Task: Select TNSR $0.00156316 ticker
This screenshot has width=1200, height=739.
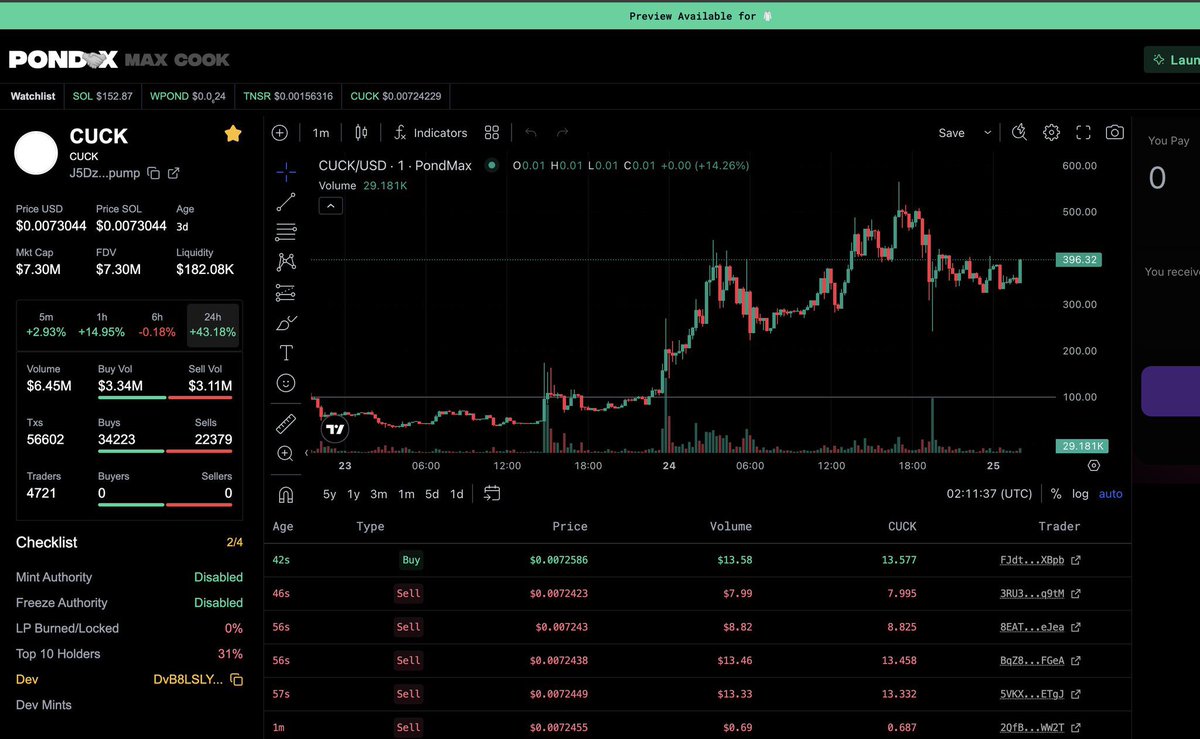Action: 288,96
